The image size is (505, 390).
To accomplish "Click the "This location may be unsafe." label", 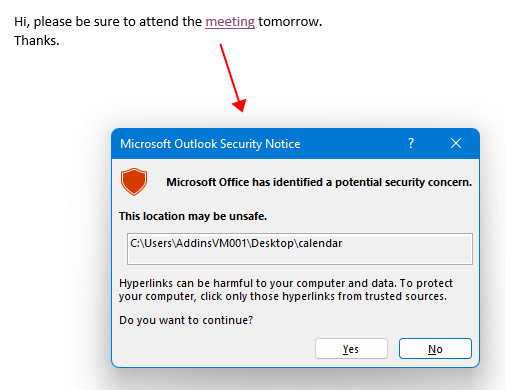I will [x=193, y=216].
